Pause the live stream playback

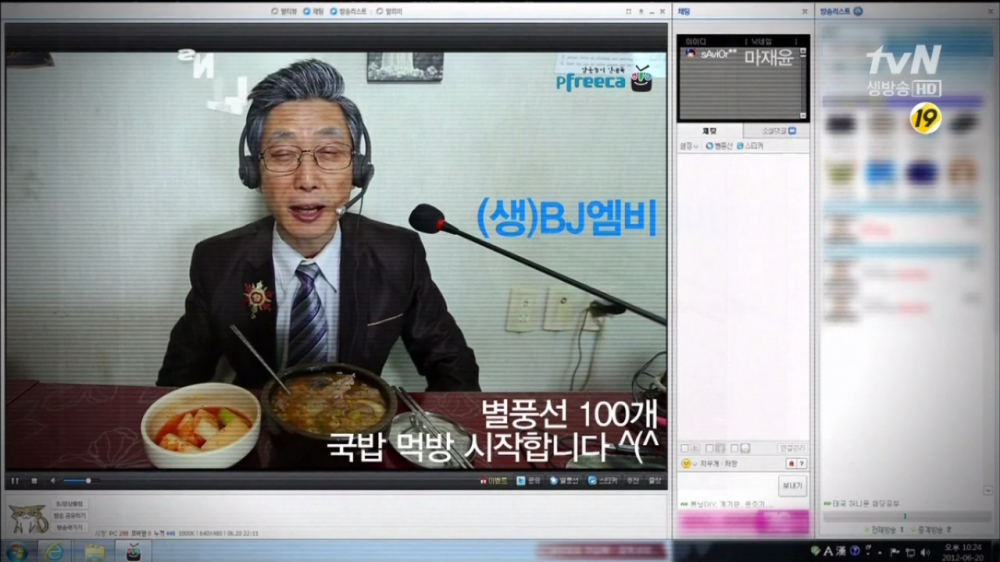tap(15, 480)
